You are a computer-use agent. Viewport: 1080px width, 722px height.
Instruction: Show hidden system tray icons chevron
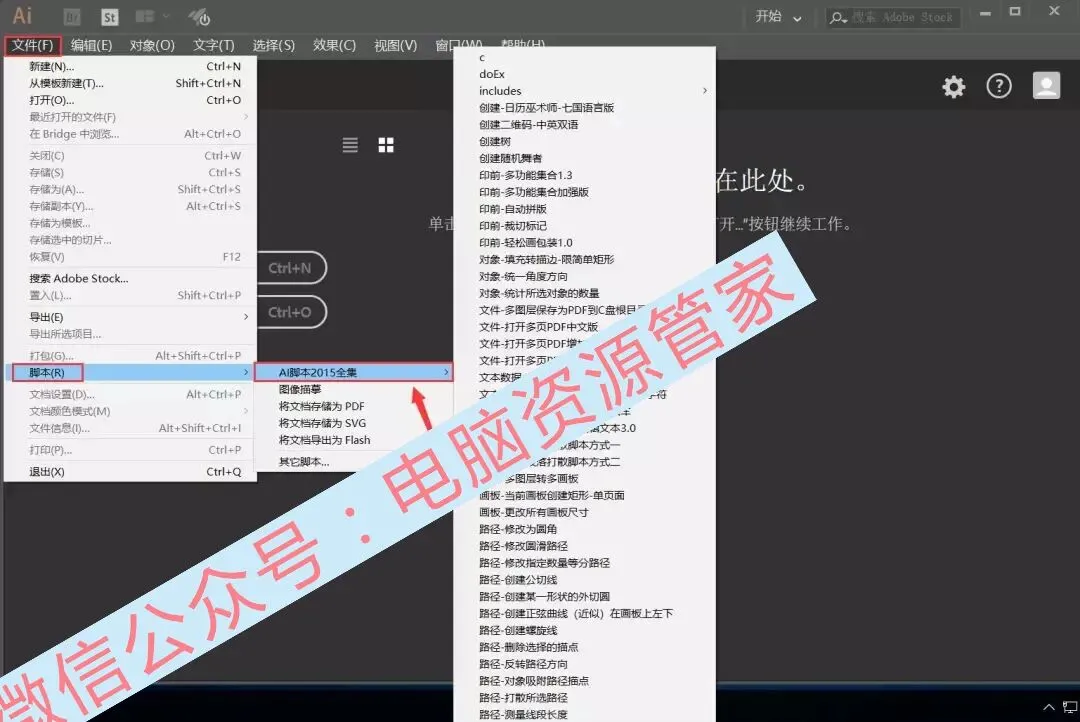pos(1048,707)
